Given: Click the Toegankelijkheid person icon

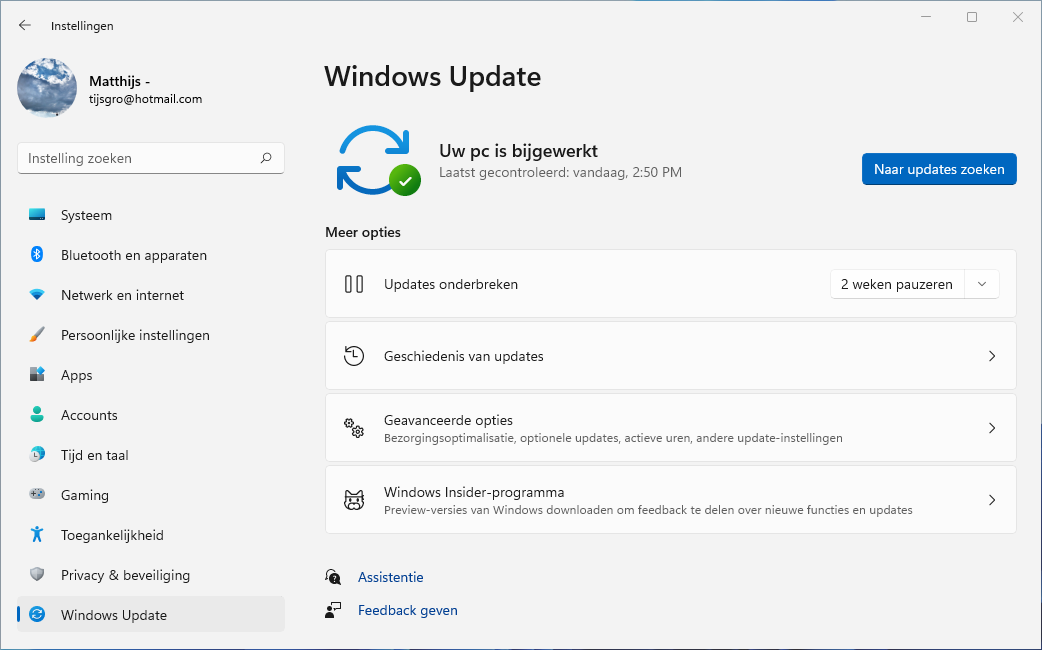Looking at the screenshot, I should pos(37,535).
